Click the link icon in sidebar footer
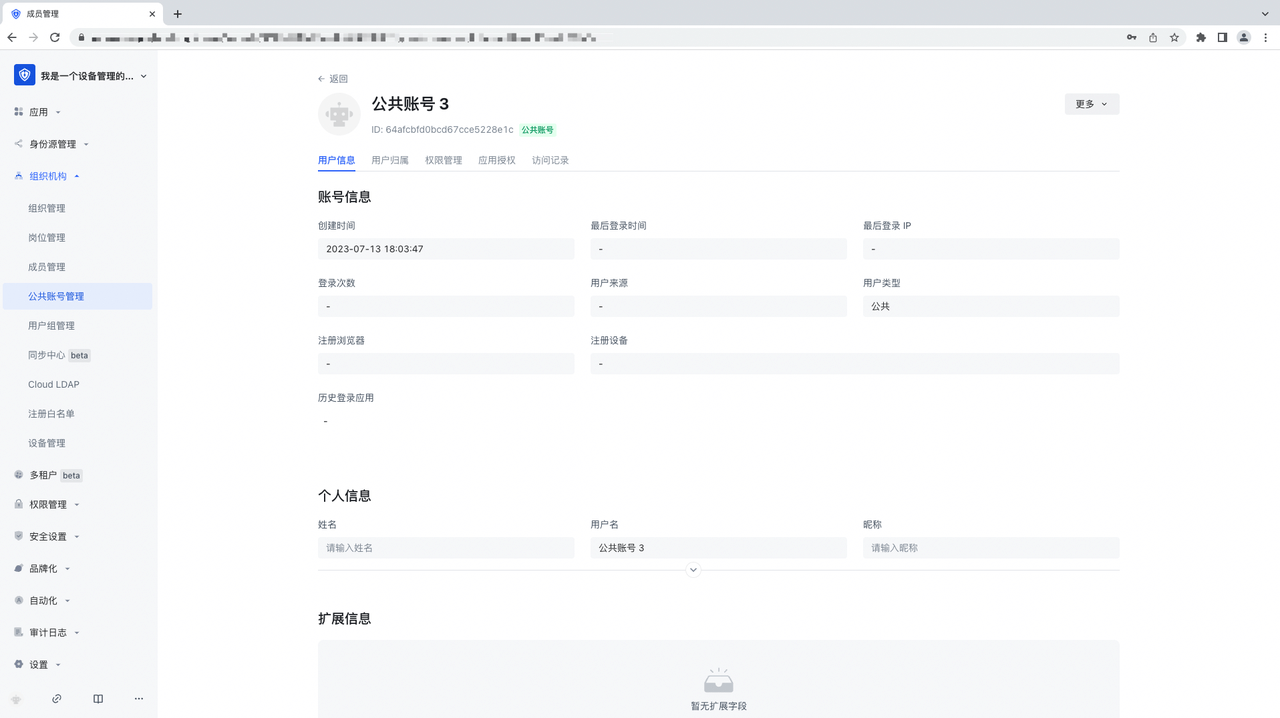 coord(57,699)
